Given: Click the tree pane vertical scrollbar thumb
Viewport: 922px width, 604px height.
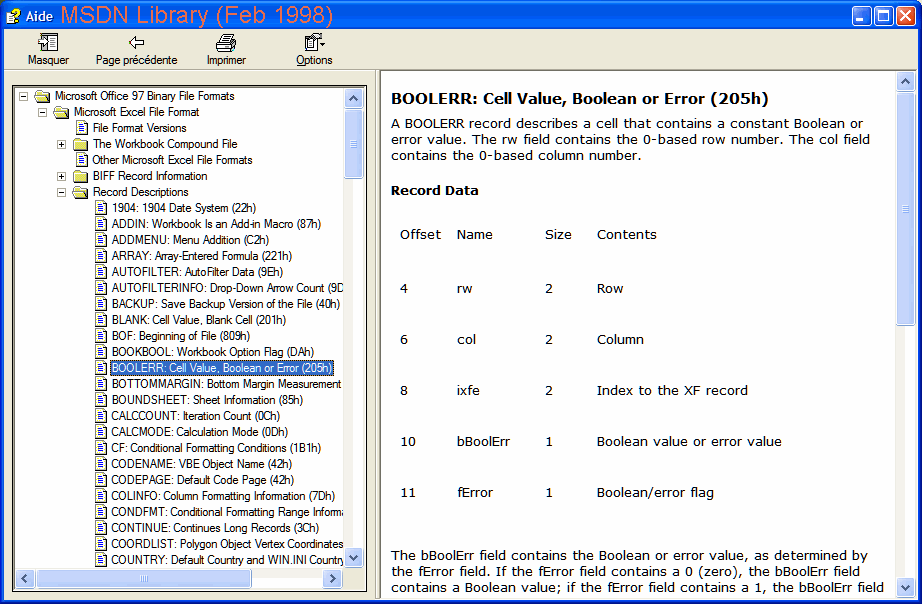Looking at the screenshot, I should (354, 143).
